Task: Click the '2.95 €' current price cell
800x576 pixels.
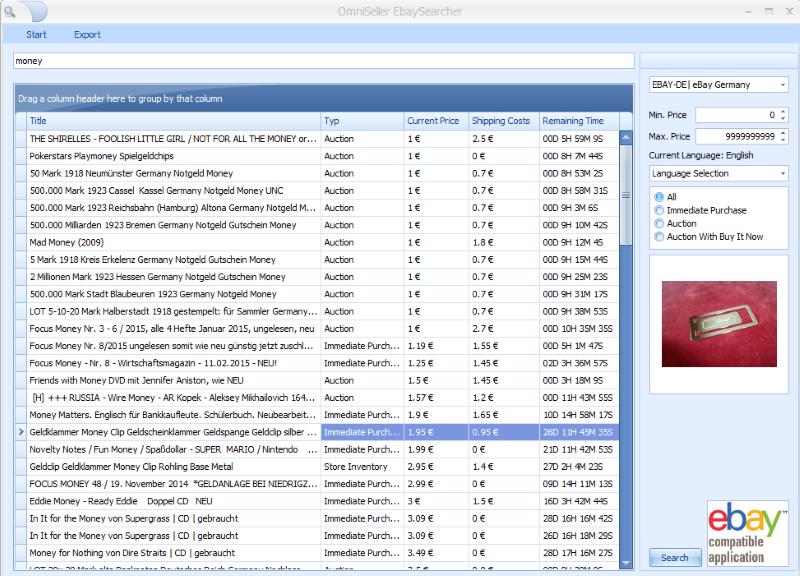Action: [436, 467]
